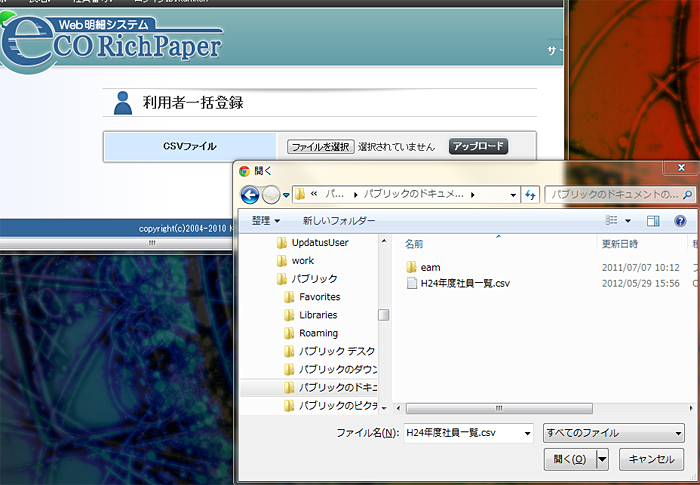The image size is (700, 485).
Task: Click user silhouette icon beside 利用者一括登録
Action: point(123,103)
